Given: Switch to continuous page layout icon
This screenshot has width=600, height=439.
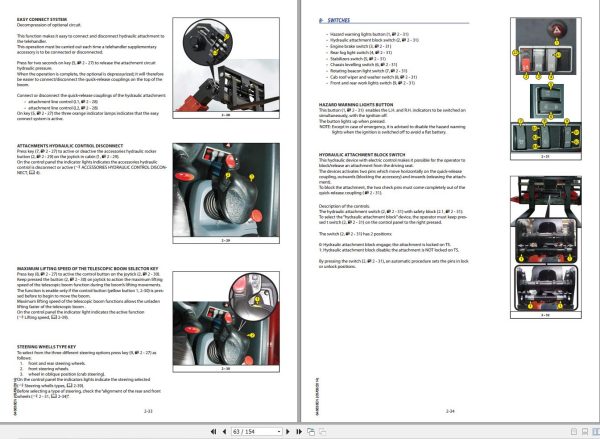Looking at the screenshot, I should pyautogui.click(x=585, y=432).
